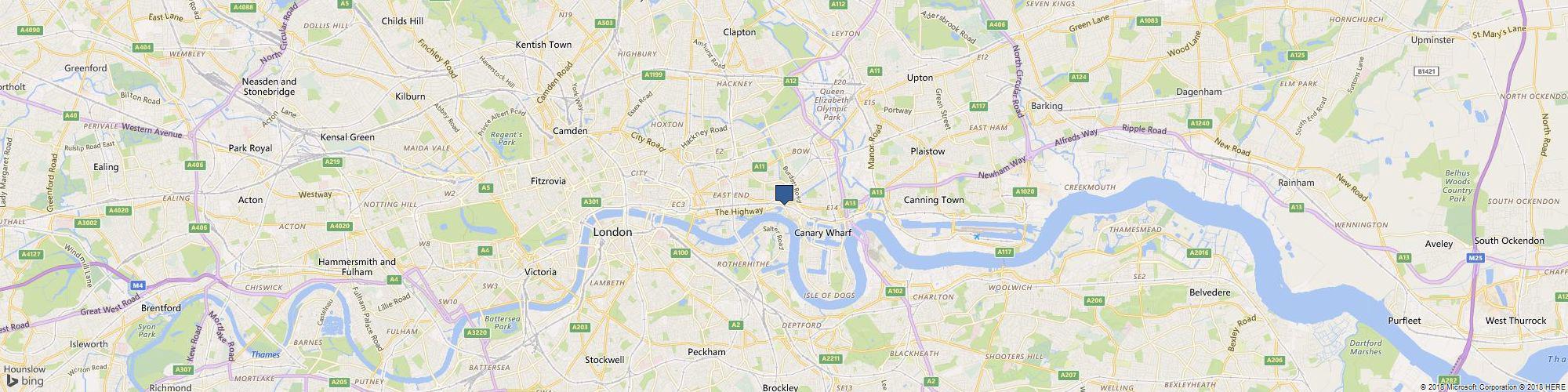Click the A406 road shield near Ealing
The image size is (1568, 392).
click(196, 165)
